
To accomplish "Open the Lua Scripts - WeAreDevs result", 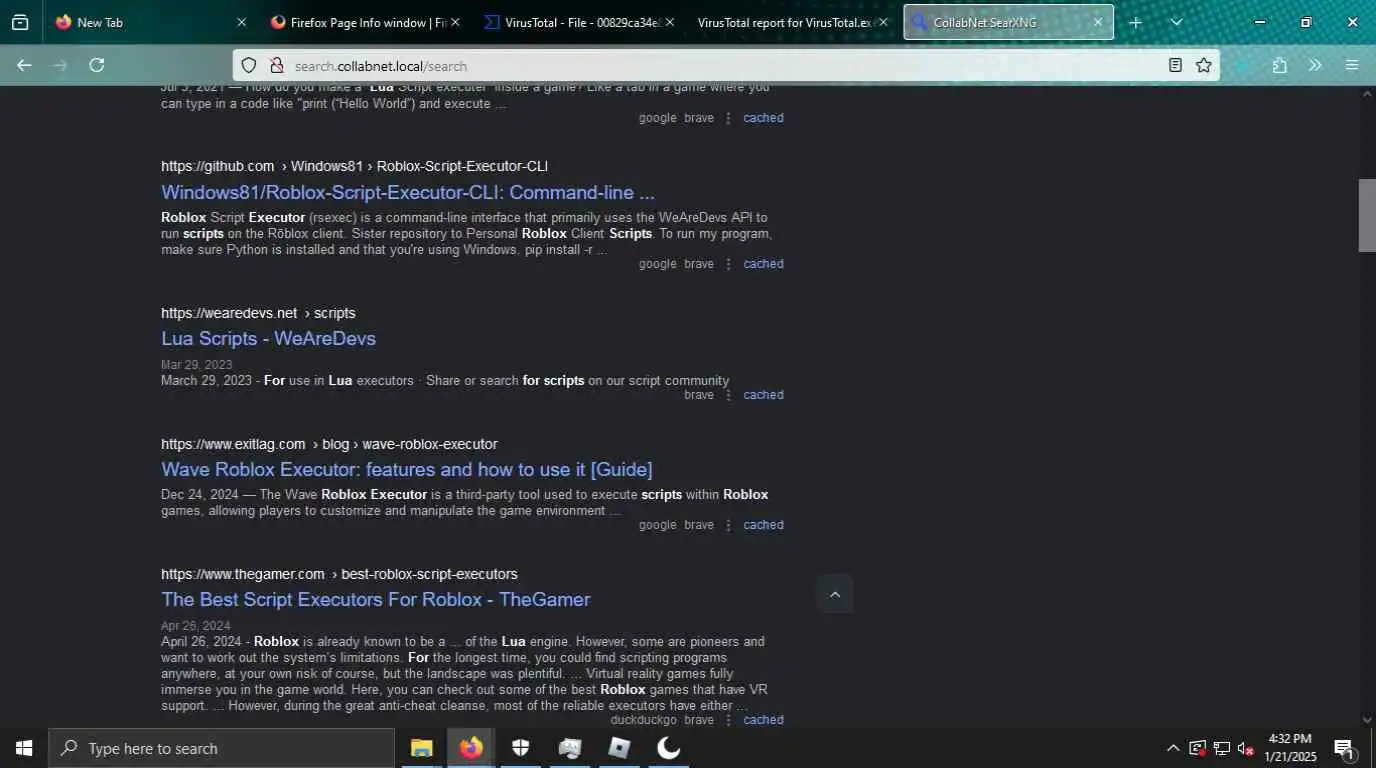I will [x=268, y=339].
